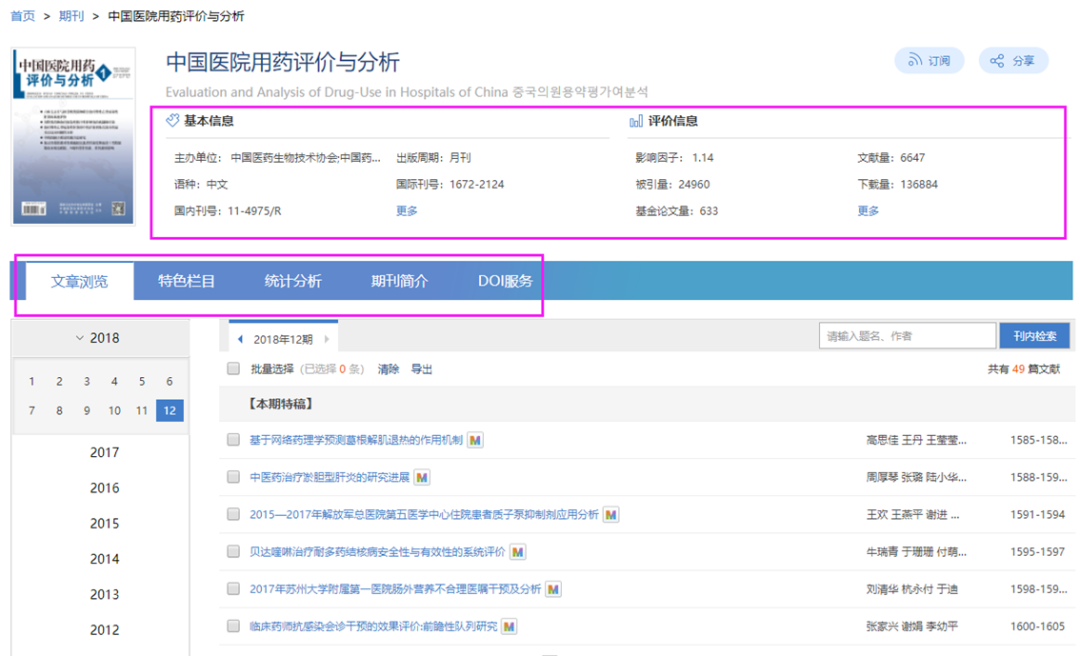Image resolution: width=1080 pixels, height=656 pixels.
Task: Click the M icon beside 中医药治疗淤胆型肝炎的研究进展
Action: click(421, 477)
